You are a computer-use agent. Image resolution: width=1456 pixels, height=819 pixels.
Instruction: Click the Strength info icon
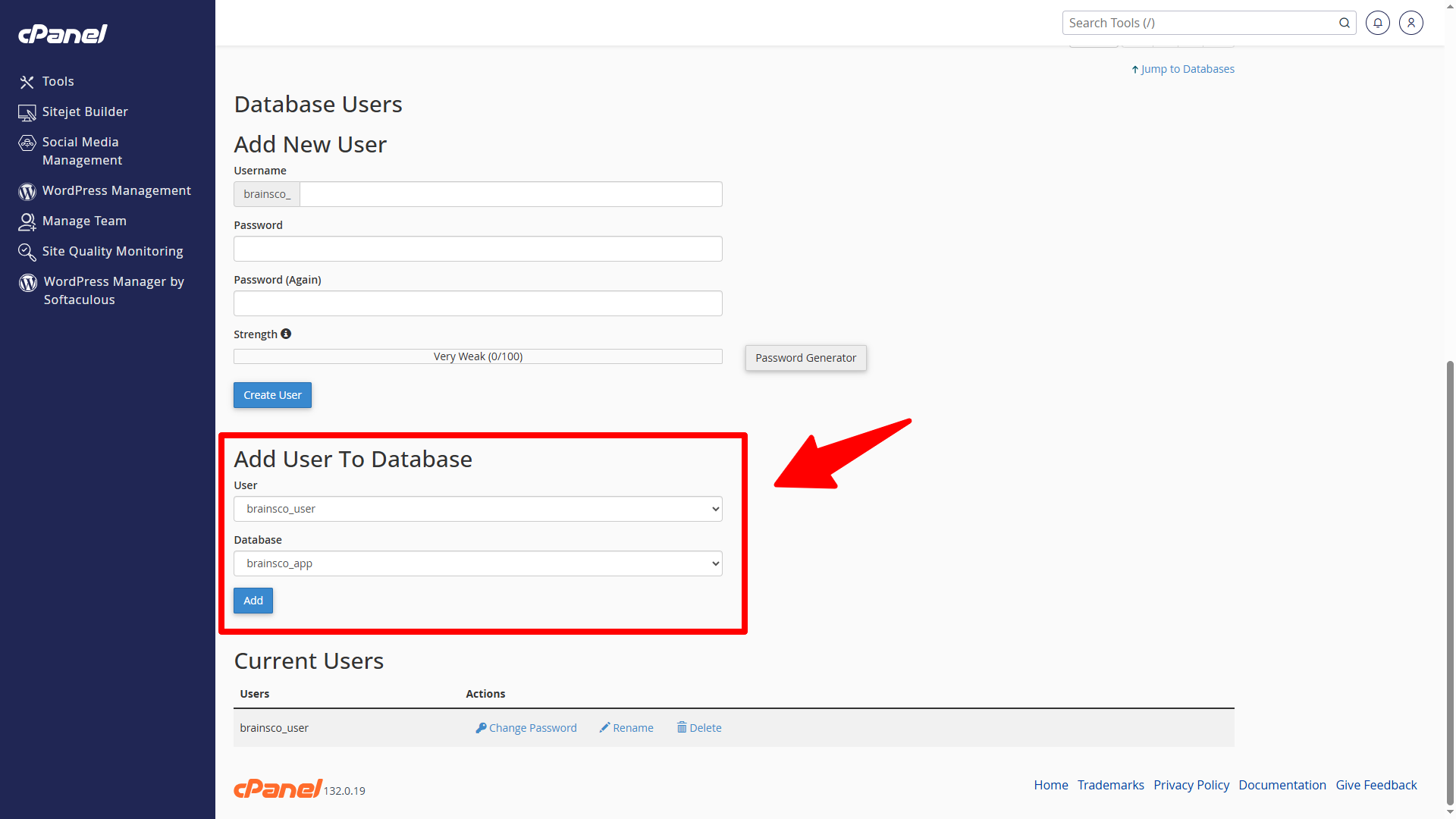pyautogui.click(x=286, y=334)
